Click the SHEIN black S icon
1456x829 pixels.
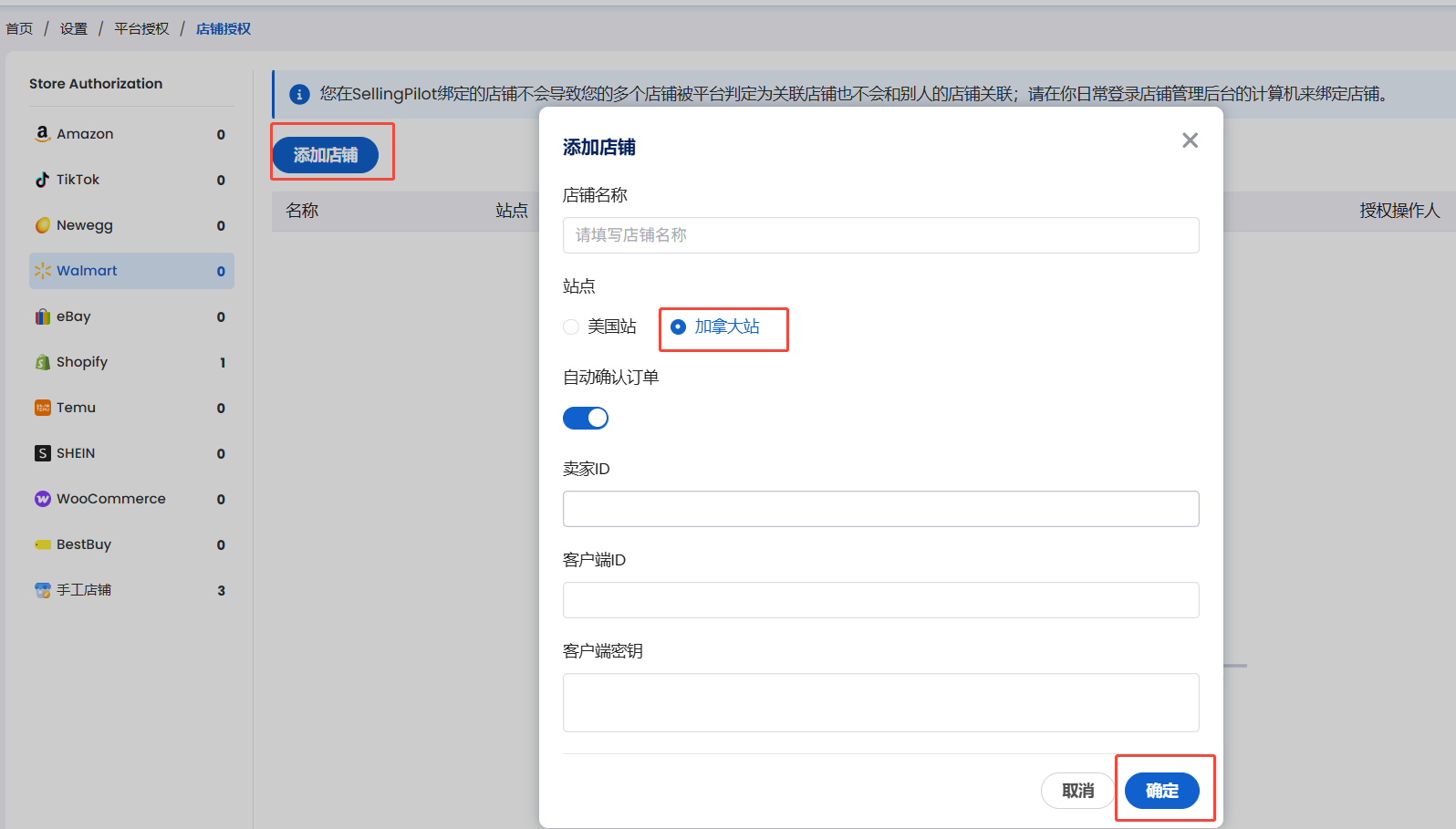tap(42, 453)
